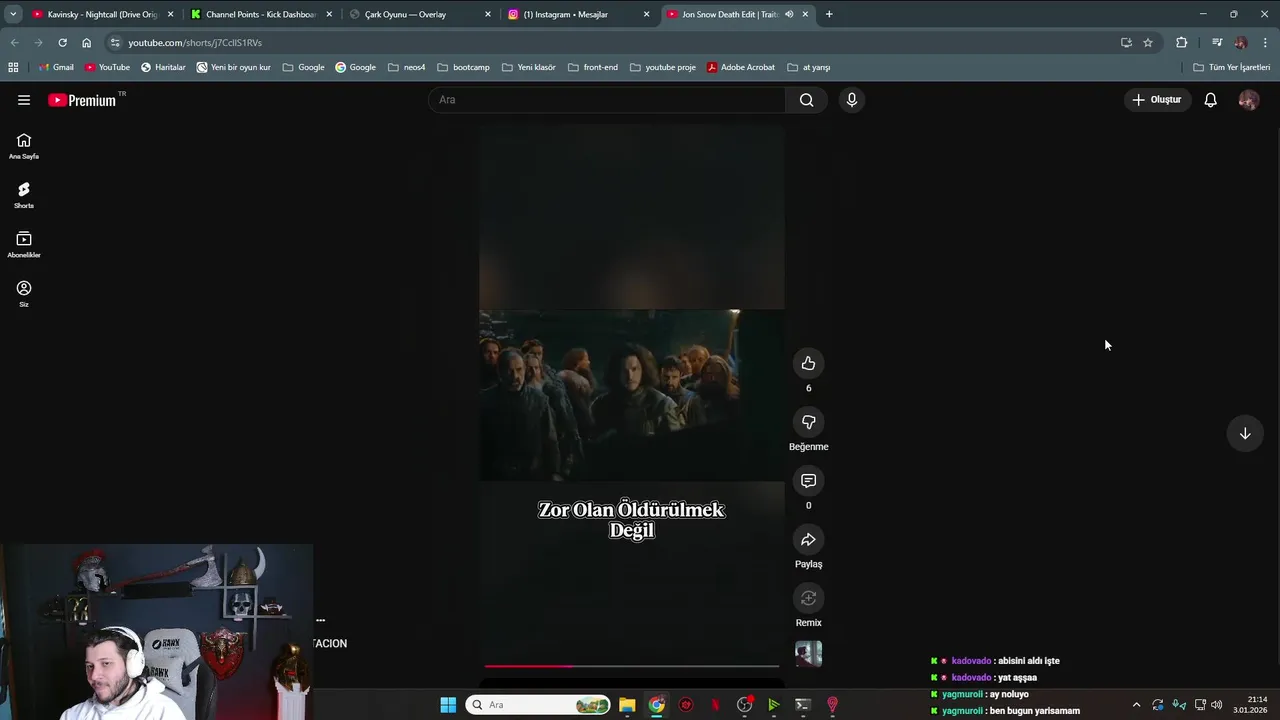1280x720 pixels.
Task: Mute the Jon Snow Death Edit tab audio
Action: click(x=789, y=14)
